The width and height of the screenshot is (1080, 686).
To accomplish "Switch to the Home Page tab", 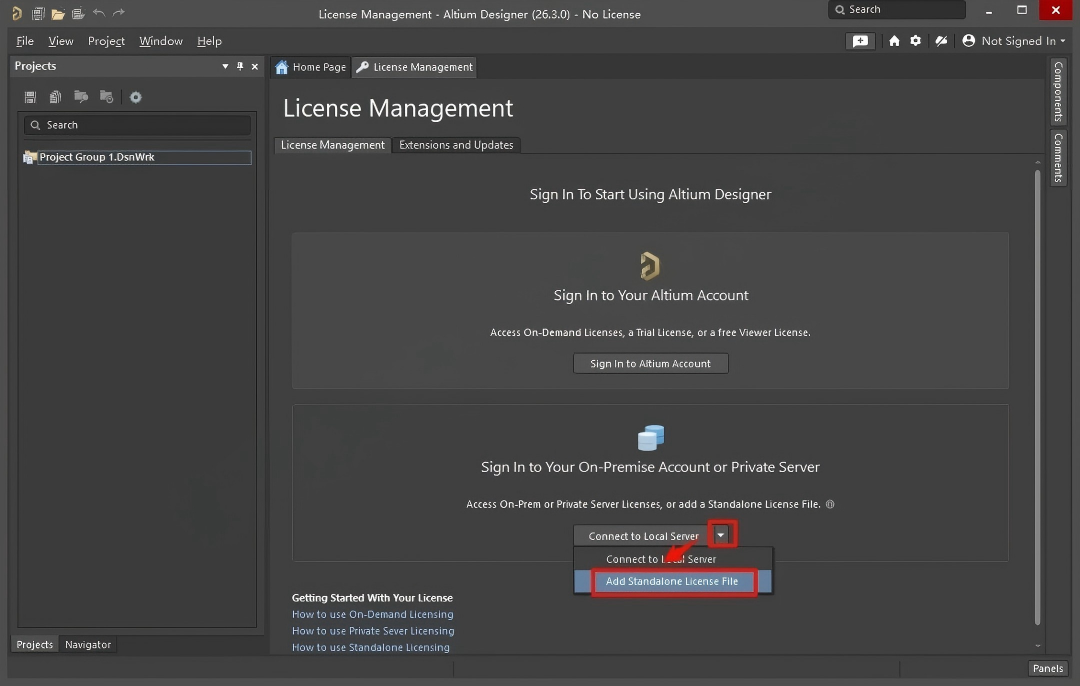I will point(311,67).
